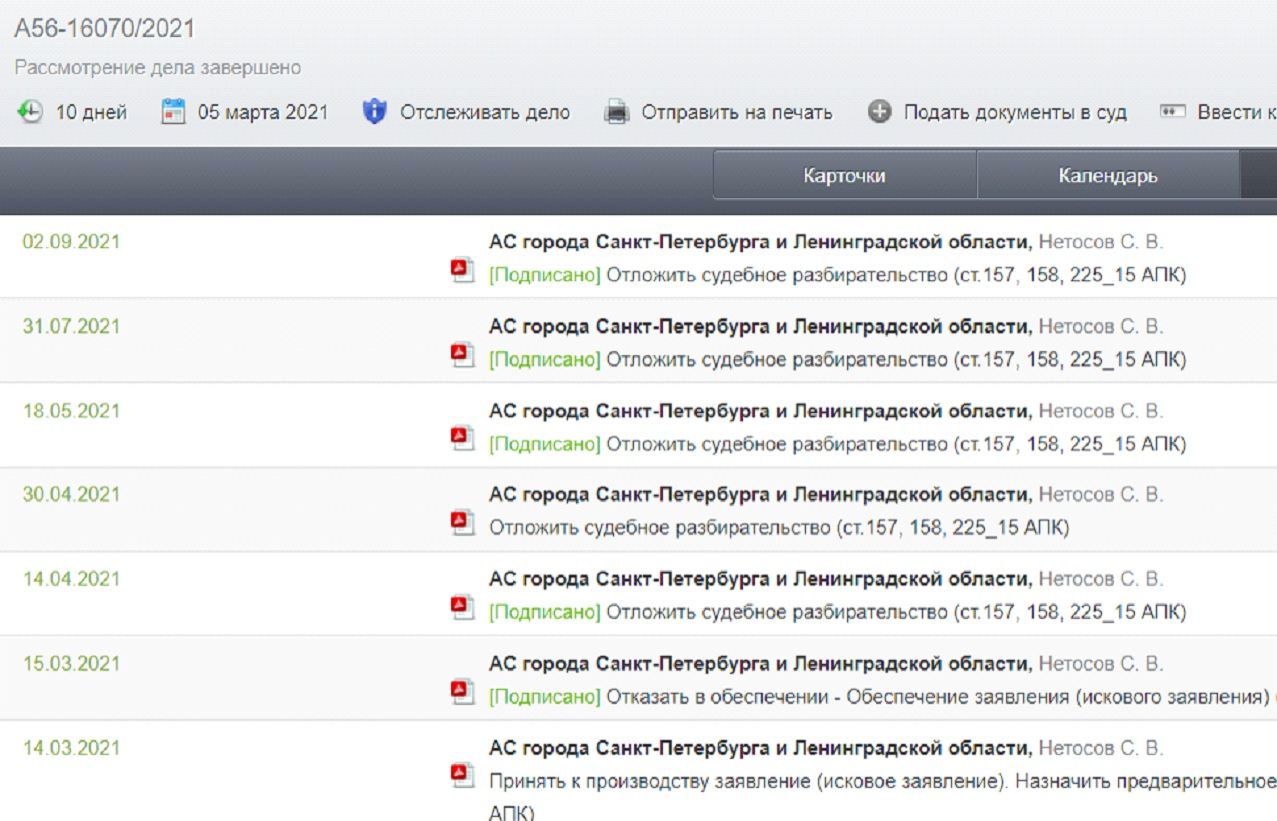Image resolution: width=1277 pixels, height=821 pixels.
Task: Open Отложить судебное разбирательство link dated 31.07.2021
Action: [x=896, y=359]
